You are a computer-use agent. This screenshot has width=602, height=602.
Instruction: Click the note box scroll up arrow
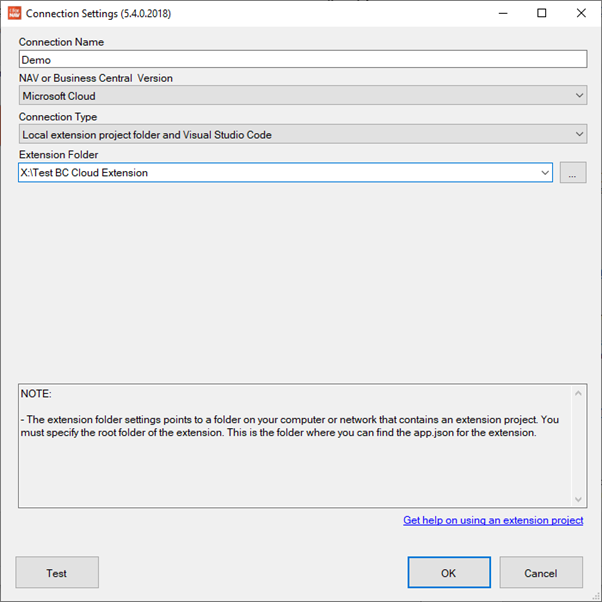(x=578, y=393)
